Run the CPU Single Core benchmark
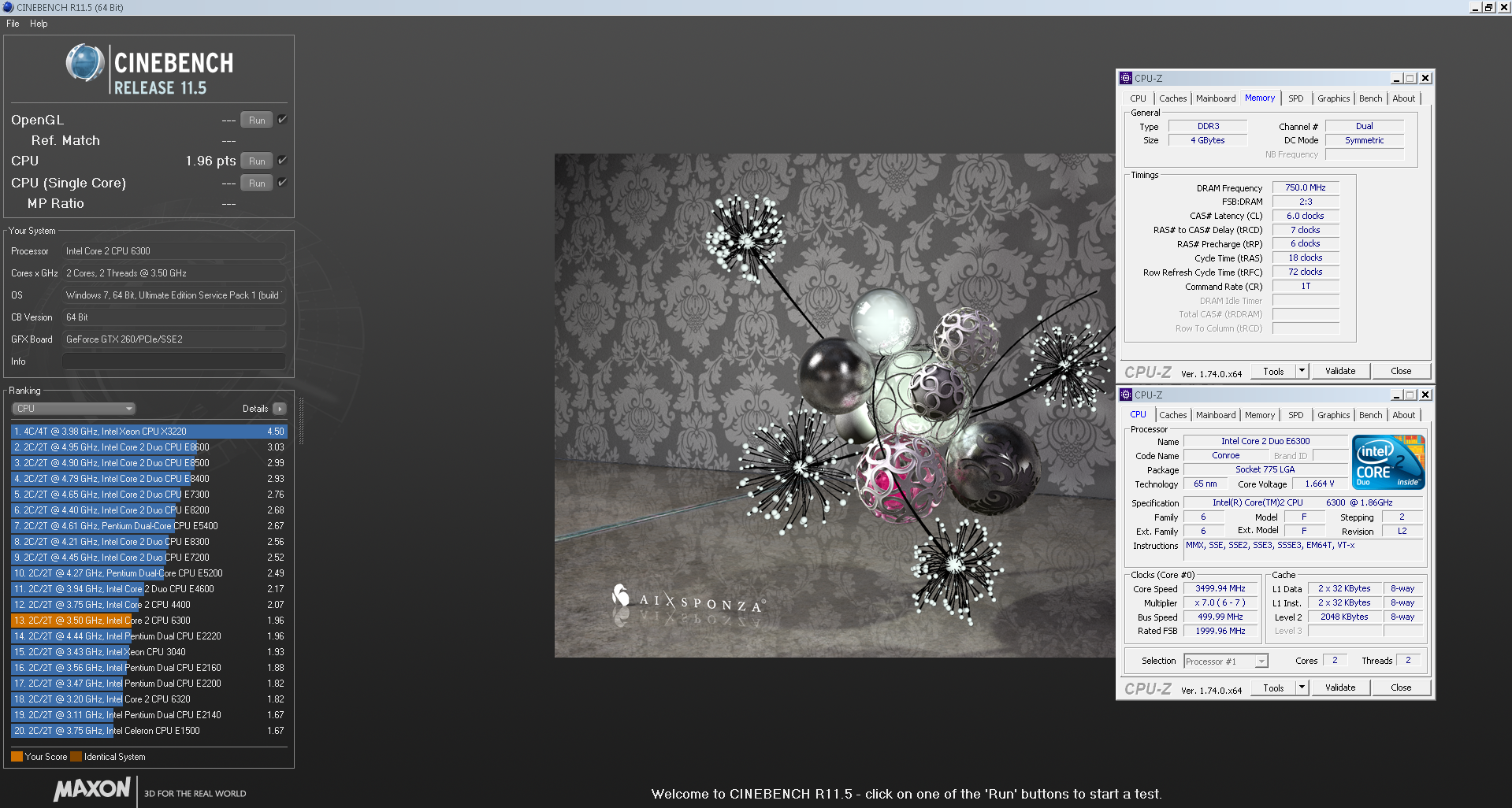Screen dimensions: 1512x808 [x=257, y=183]
